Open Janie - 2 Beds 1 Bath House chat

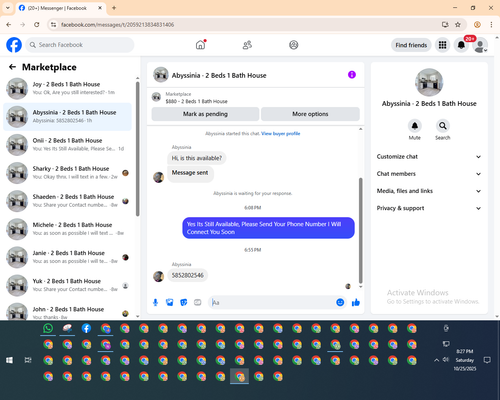68,257
